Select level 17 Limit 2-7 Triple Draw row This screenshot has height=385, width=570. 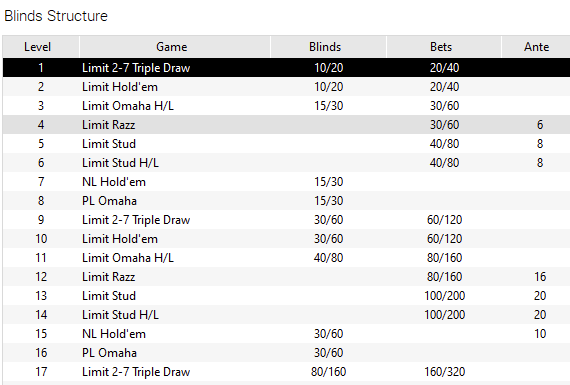[286, 372]
